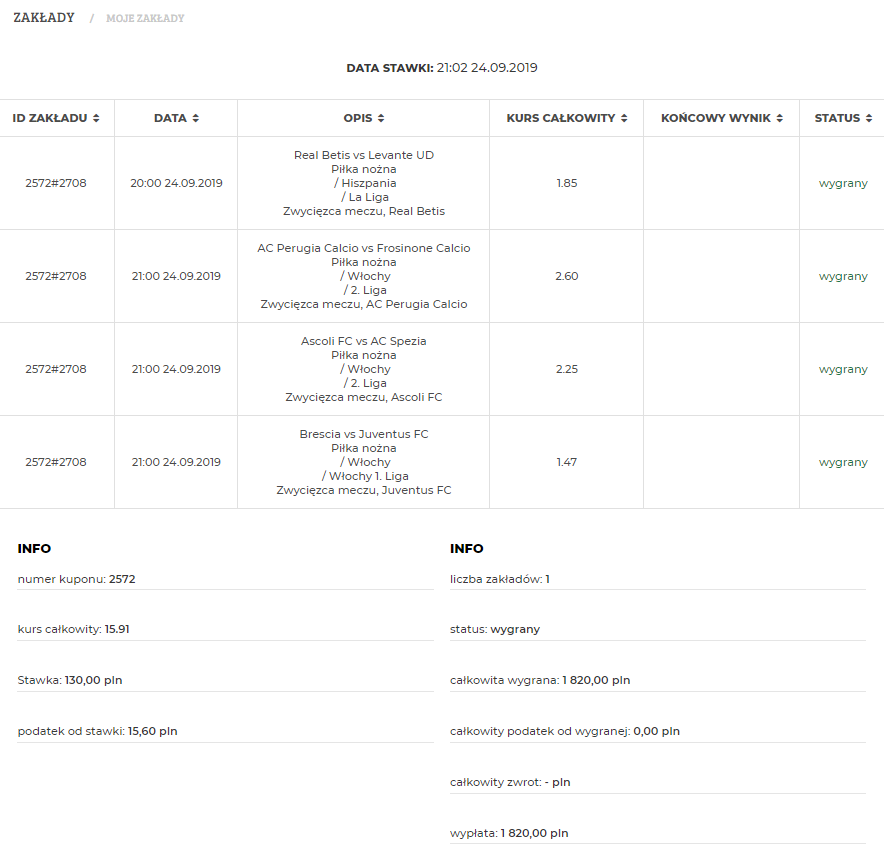884x850 pixels.
Task: Click the first row bet ID 2572#2708
Action: [x=56, y=183]
